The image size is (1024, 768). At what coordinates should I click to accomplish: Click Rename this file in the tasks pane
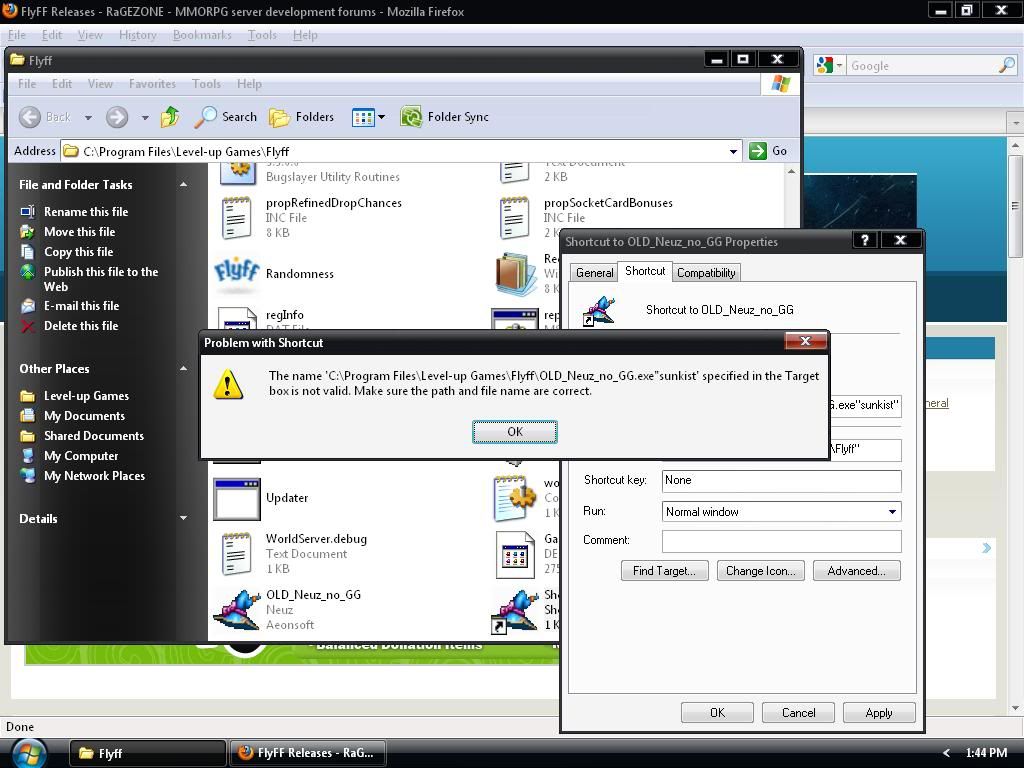tap(85, 212)
